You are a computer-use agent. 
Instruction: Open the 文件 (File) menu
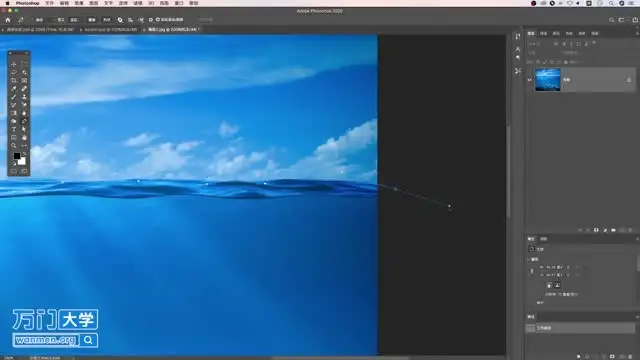click(x=49, y=3)
